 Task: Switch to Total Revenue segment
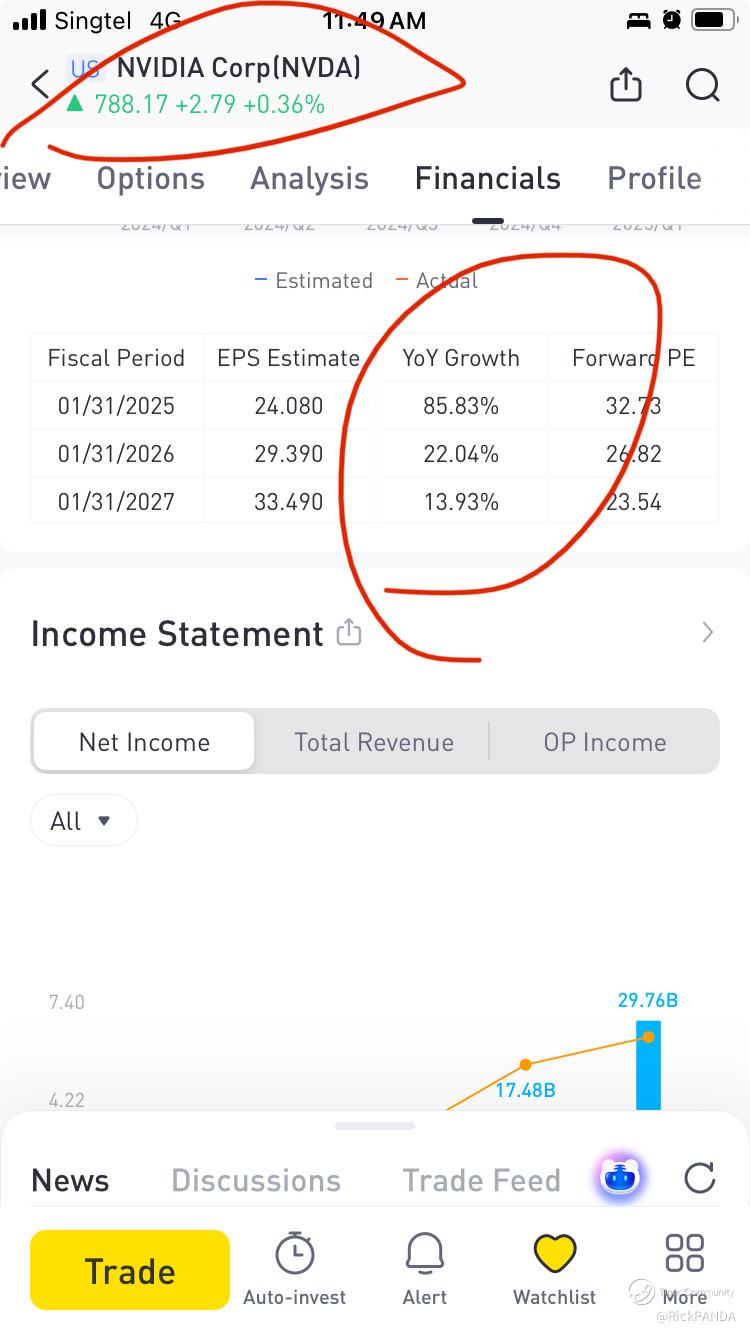click(x=374, y=742)
